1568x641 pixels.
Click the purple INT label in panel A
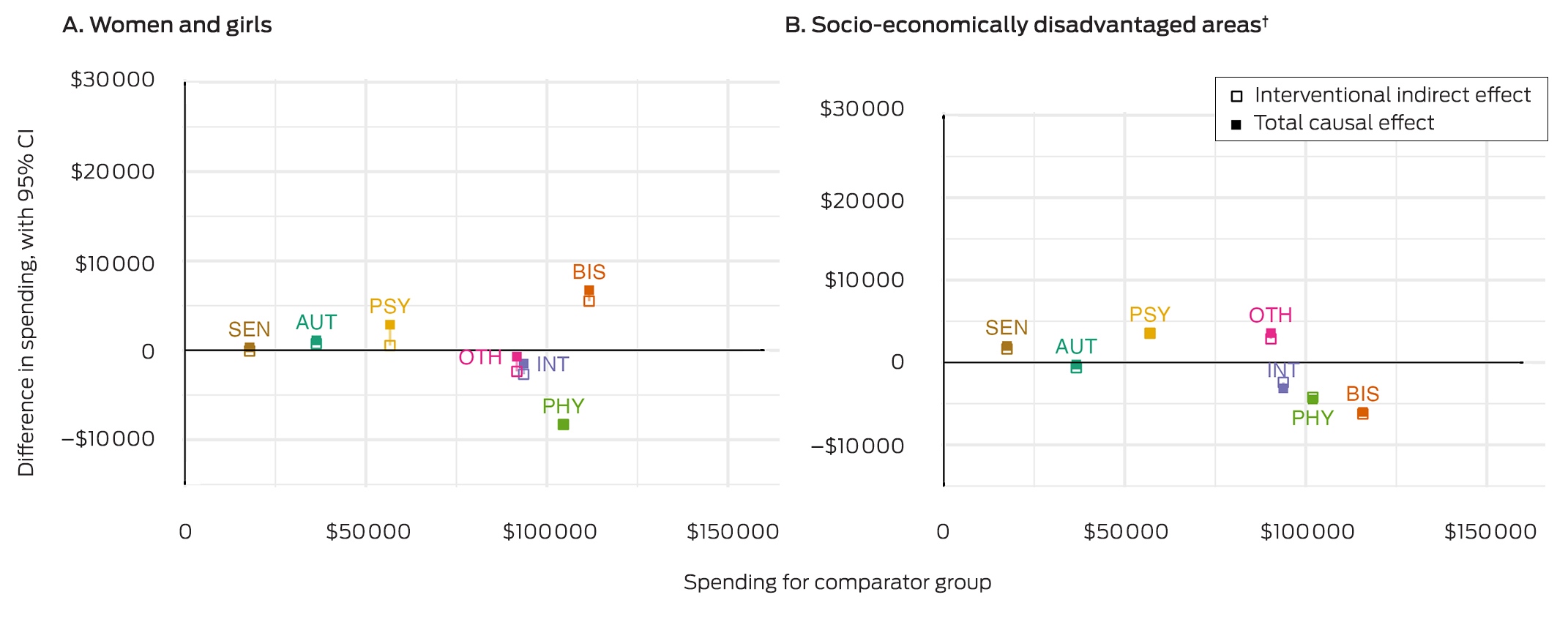553,364
